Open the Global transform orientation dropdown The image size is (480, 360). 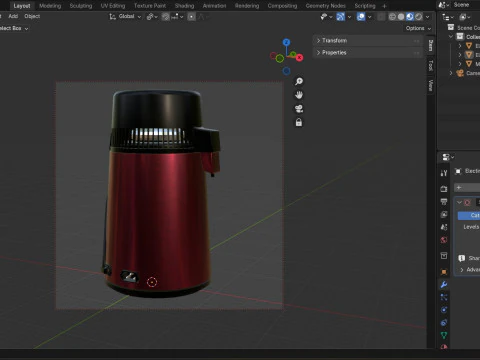tap(125, 16)
